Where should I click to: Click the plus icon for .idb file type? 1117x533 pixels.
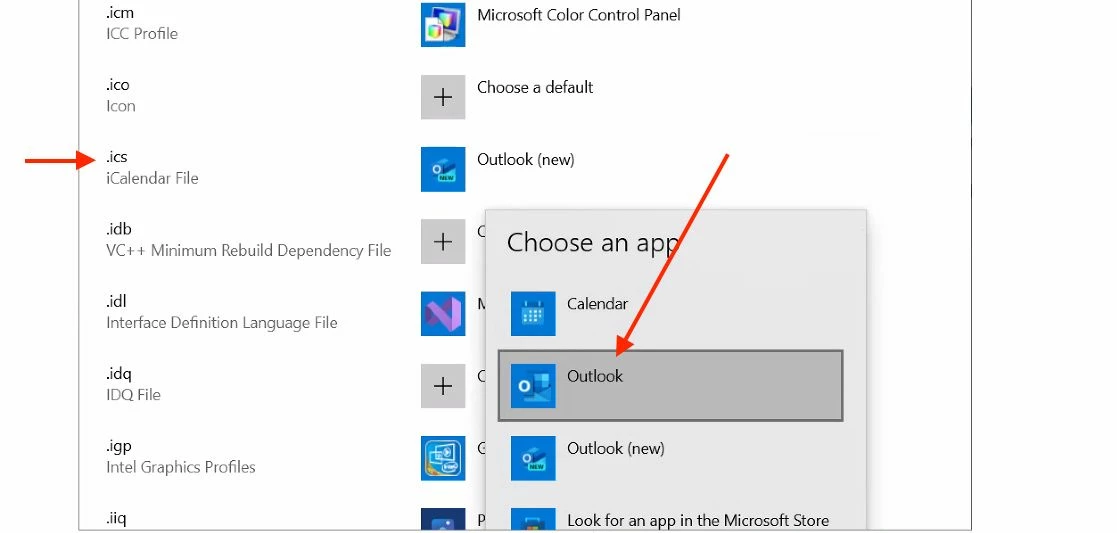(443, 242)
